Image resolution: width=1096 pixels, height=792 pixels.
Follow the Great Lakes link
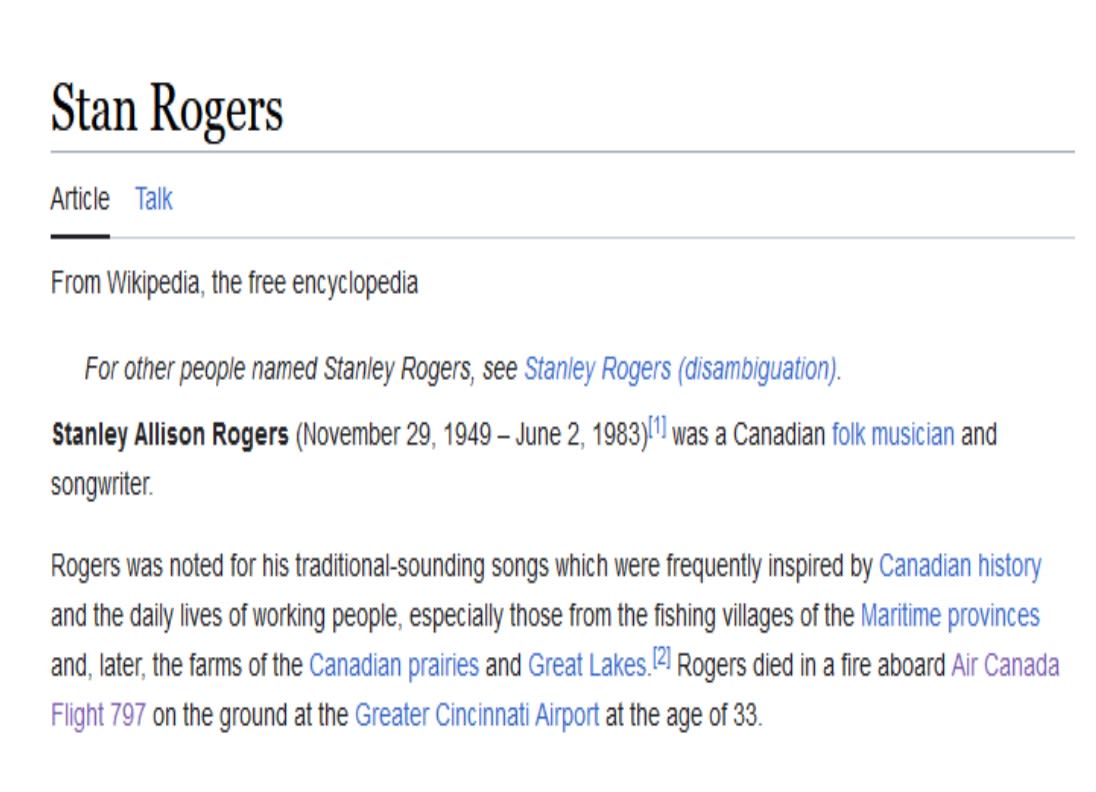[x=589, y=665]
